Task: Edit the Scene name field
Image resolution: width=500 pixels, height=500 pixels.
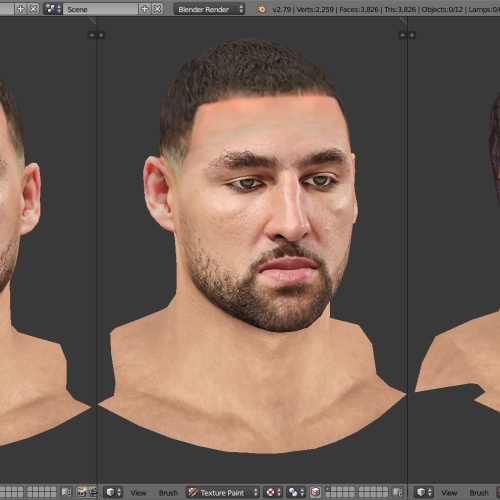Action: click(x=101, y=9)
